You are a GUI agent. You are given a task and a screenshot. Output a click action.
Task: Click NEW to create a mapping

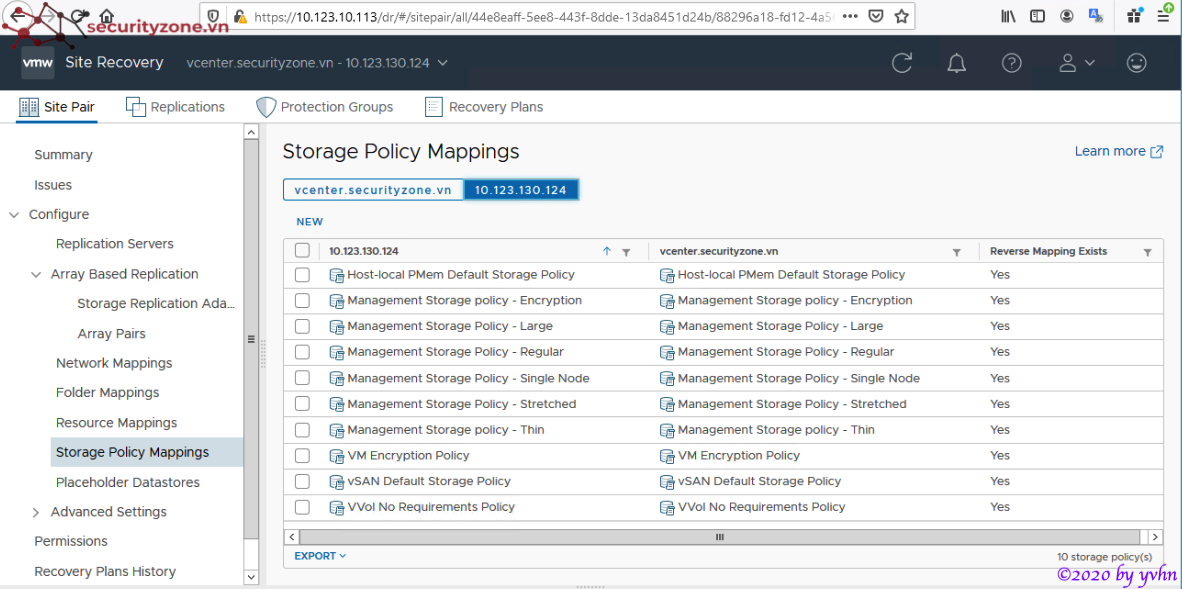coord(310,222)
